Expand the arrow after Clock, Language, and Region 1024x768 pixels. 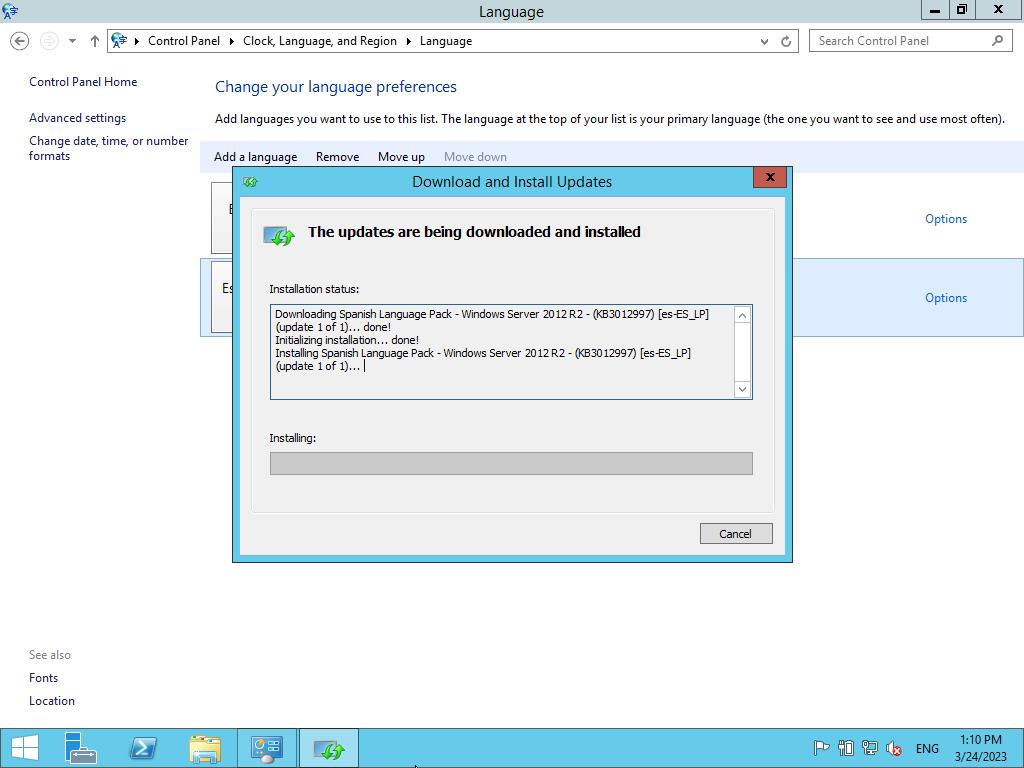click(x=409, y=41)
